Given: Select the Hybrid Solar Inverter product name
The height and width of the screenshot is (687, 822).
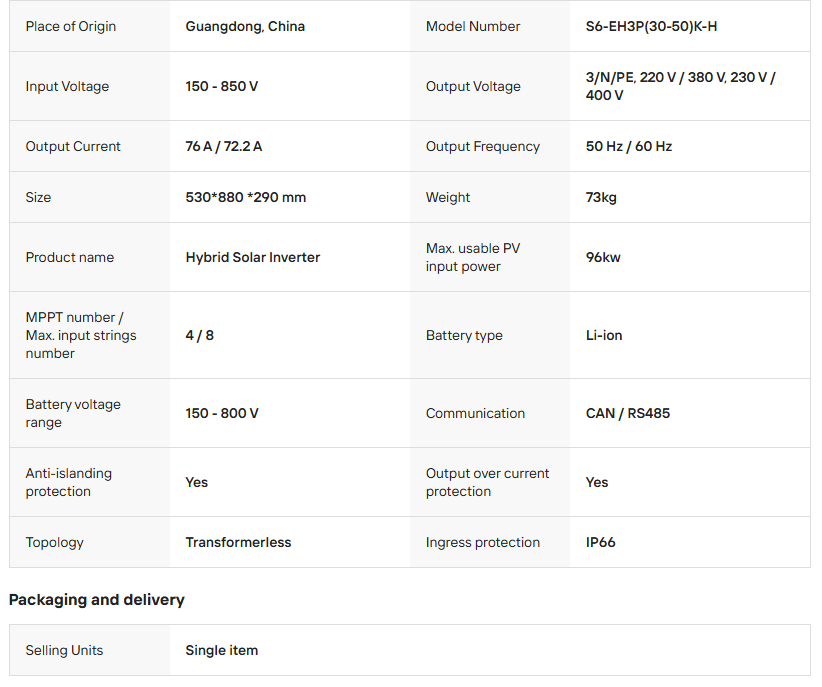Looking at the screenshot, I should tap(253, 257).
